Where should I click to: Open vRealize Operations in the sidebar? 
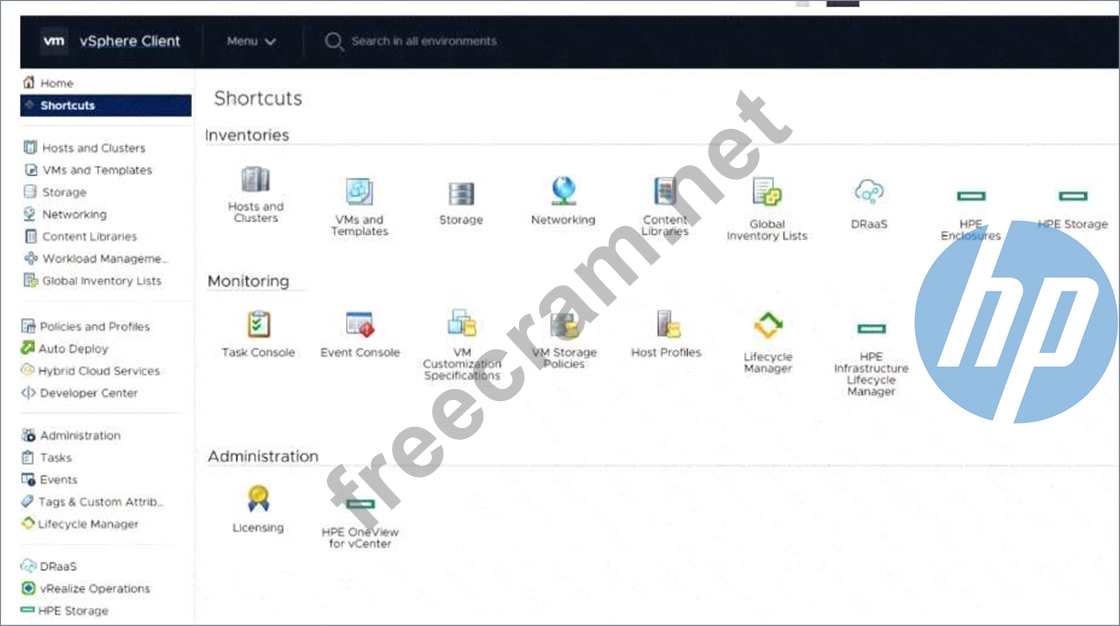pyautogui.click(x=94, y=588)
